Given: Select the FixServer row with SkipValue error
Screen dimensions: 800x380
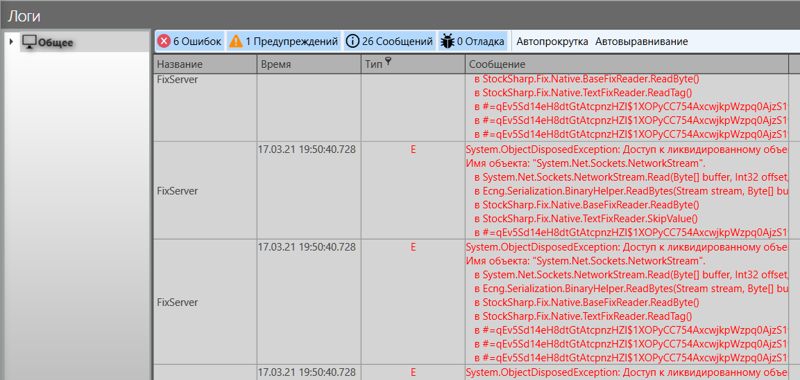Looking at the screenshot, I should pos(470,190).
